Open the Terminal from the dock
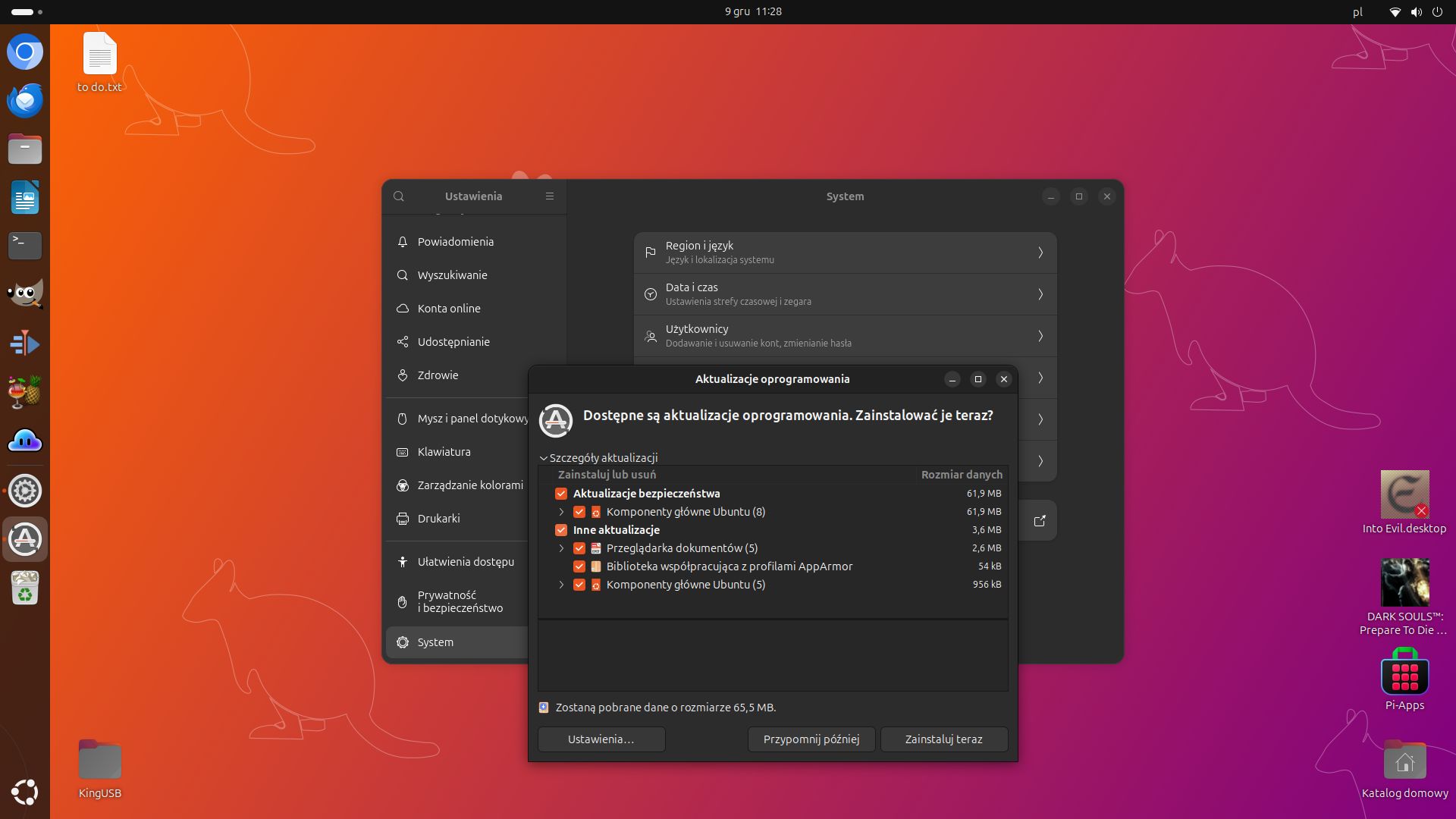 [25, 246]
